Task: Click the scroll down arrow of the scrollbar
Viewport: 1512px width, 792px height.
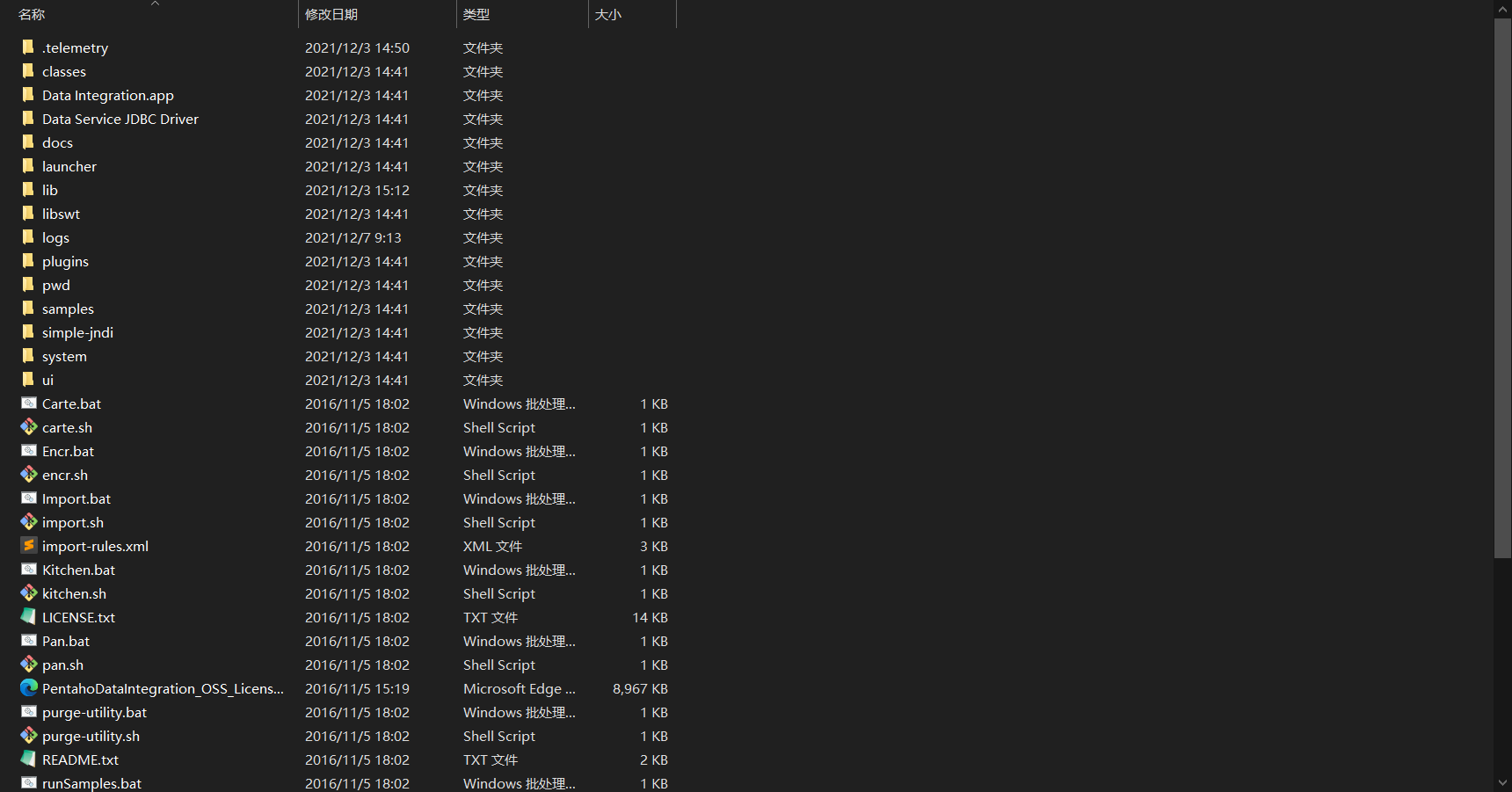Action: pos(1502,782)
